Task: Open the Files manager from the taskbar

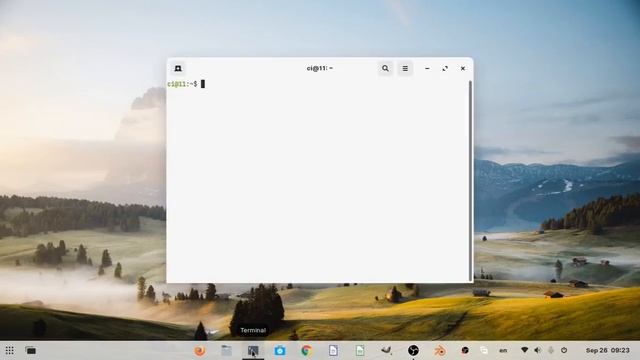Action: coord(227,351)
